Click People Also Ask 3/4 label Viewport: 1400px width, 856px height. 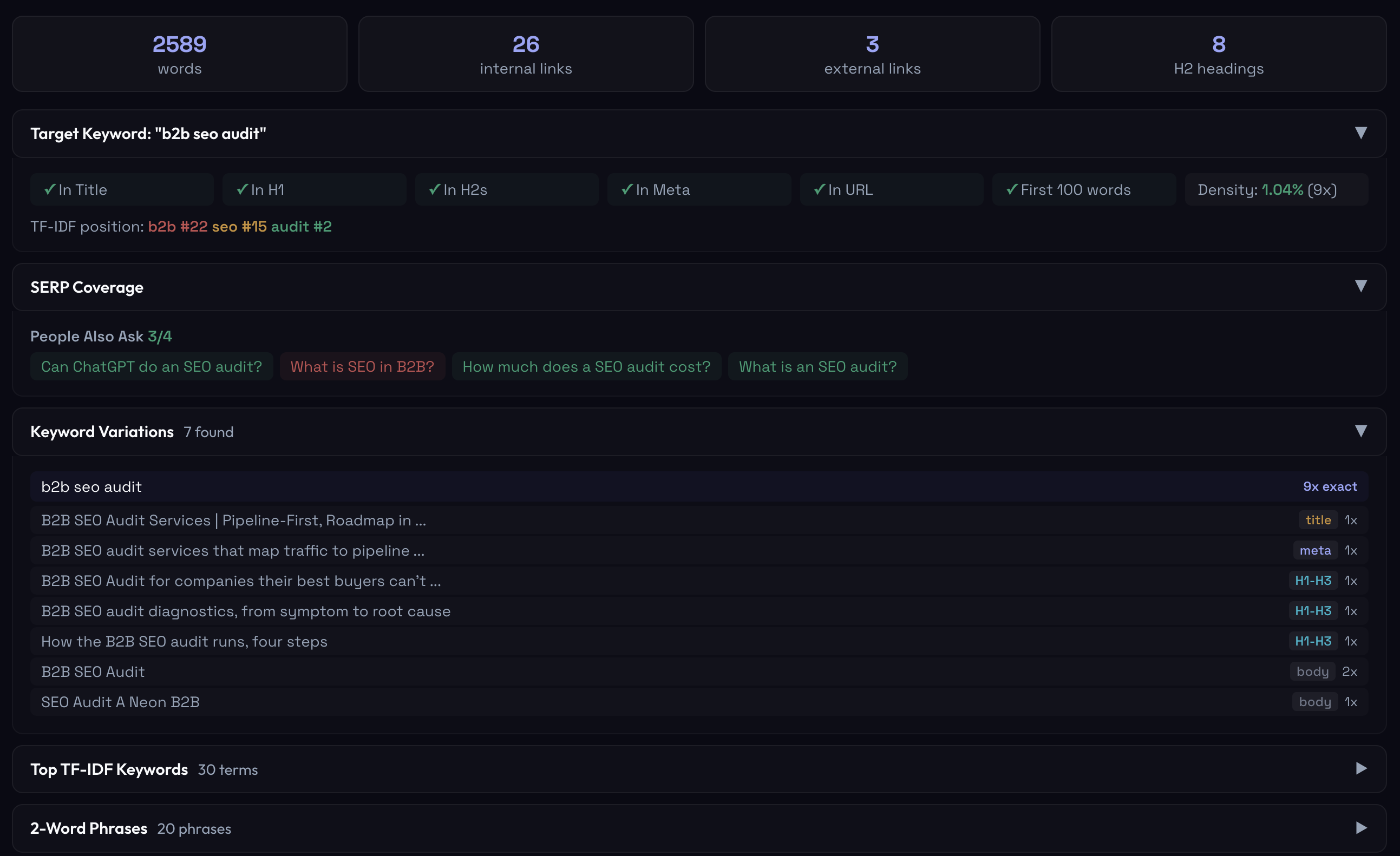coord(101,336)
